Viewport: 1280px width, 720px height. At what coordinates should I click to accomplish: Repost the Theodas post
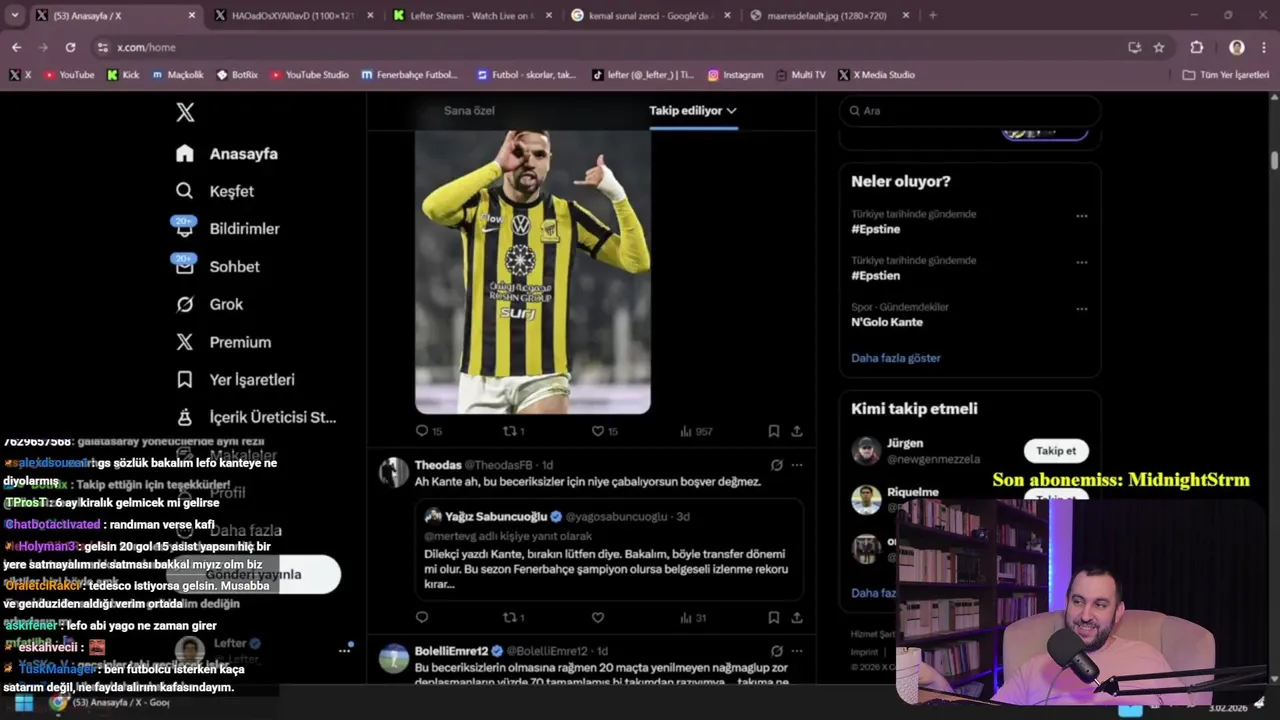(513, 617)
